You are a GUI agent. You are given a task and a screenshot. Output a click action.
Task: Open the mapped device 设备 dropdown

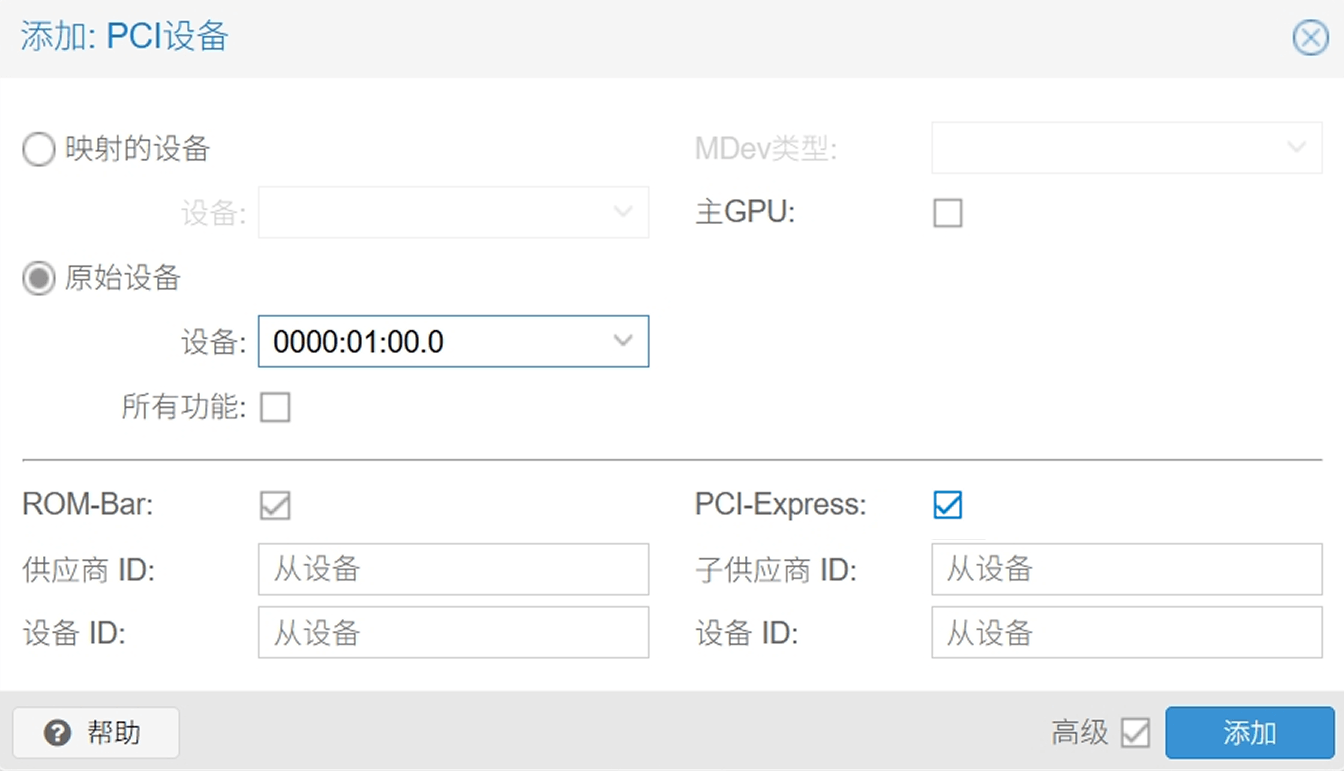[453, 212]
